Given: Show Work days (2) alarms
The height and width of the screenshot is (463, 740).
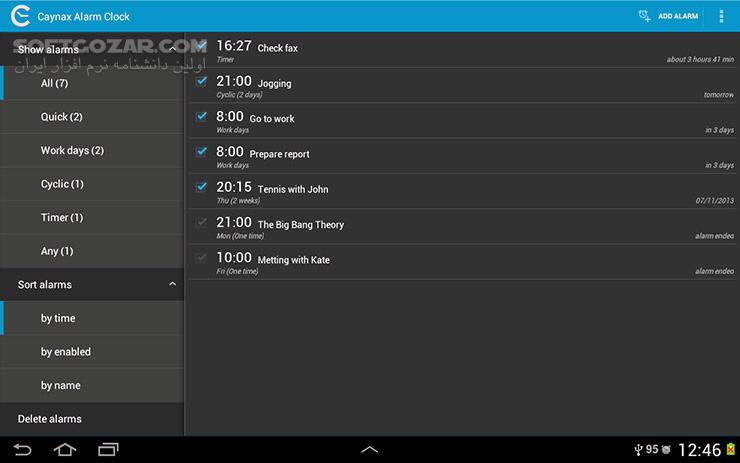Looking at the screenshot, I should coord(92,151).
